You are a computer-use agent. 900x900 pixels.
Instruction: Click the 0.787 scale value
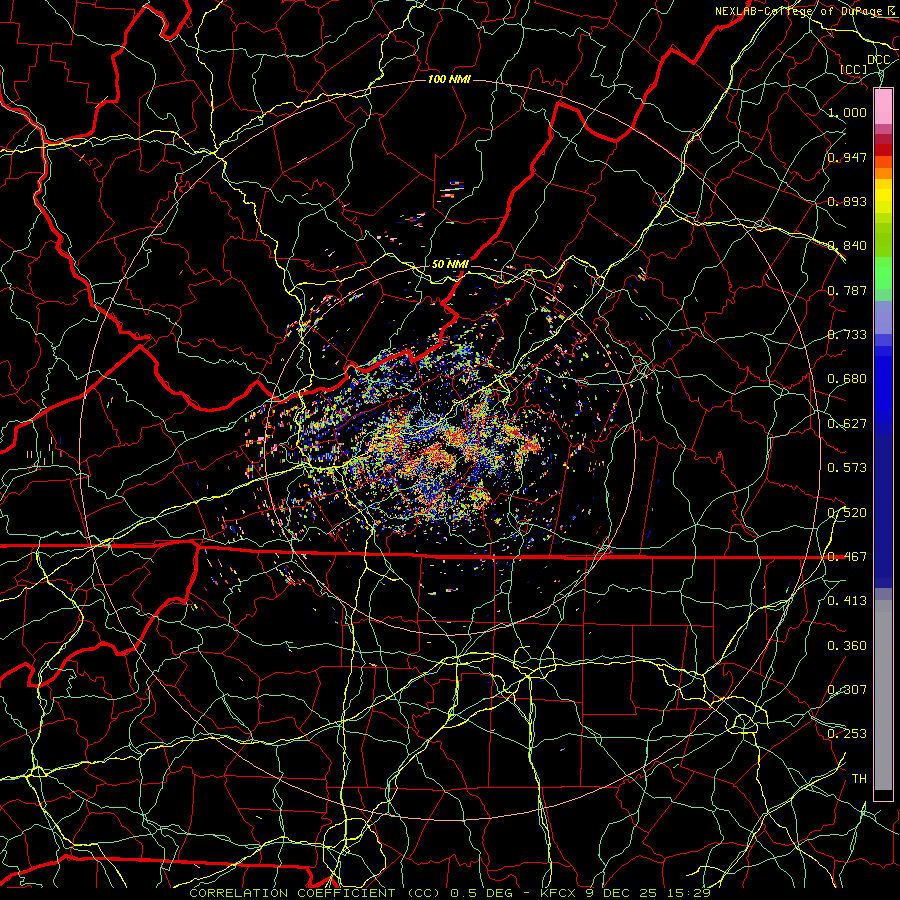(847, 290)
